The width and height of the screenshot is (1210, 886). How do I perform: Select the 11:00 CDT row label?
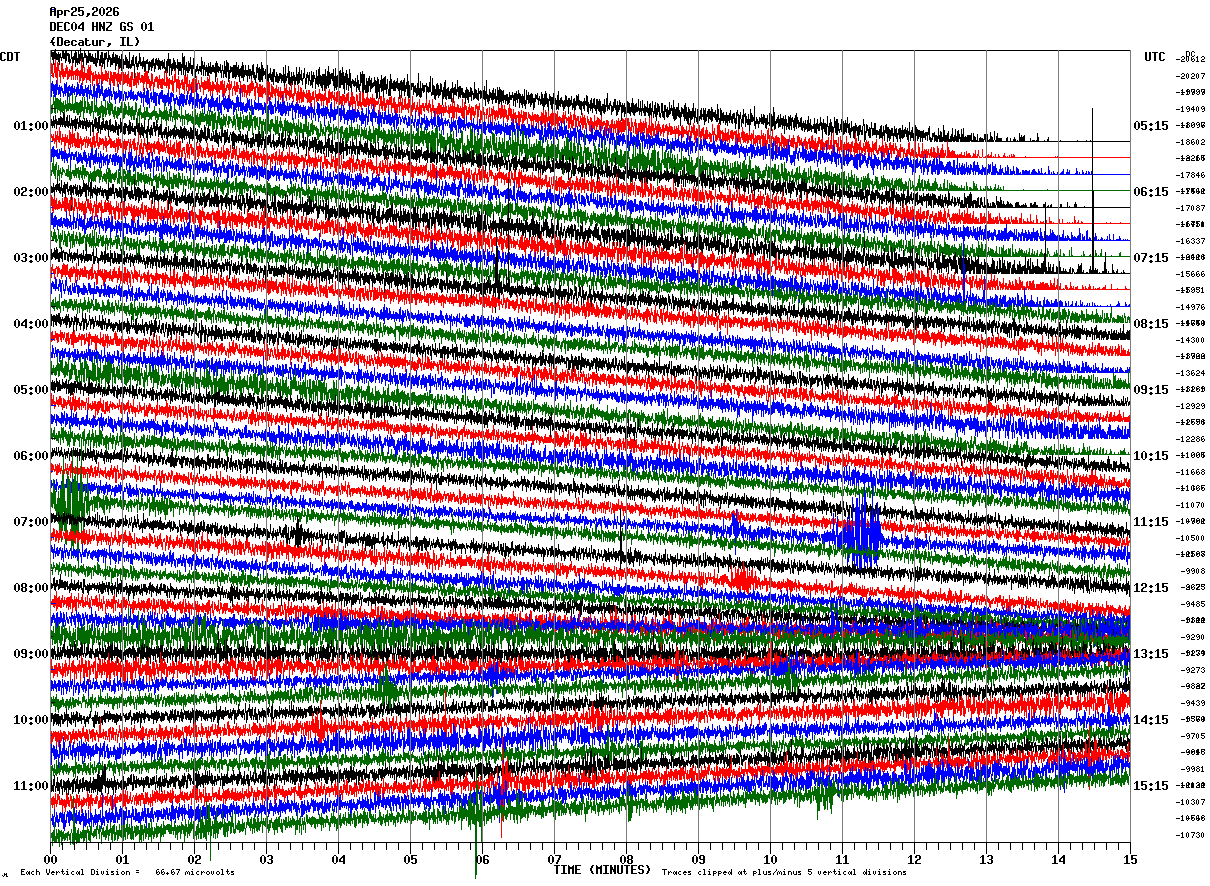[31, 786]
